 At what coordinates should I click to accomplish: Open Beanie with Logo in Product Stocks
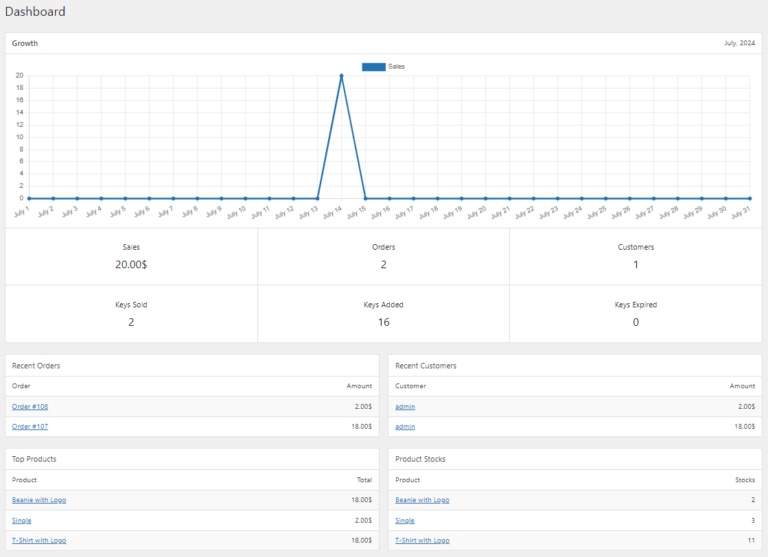click(422, 500)
